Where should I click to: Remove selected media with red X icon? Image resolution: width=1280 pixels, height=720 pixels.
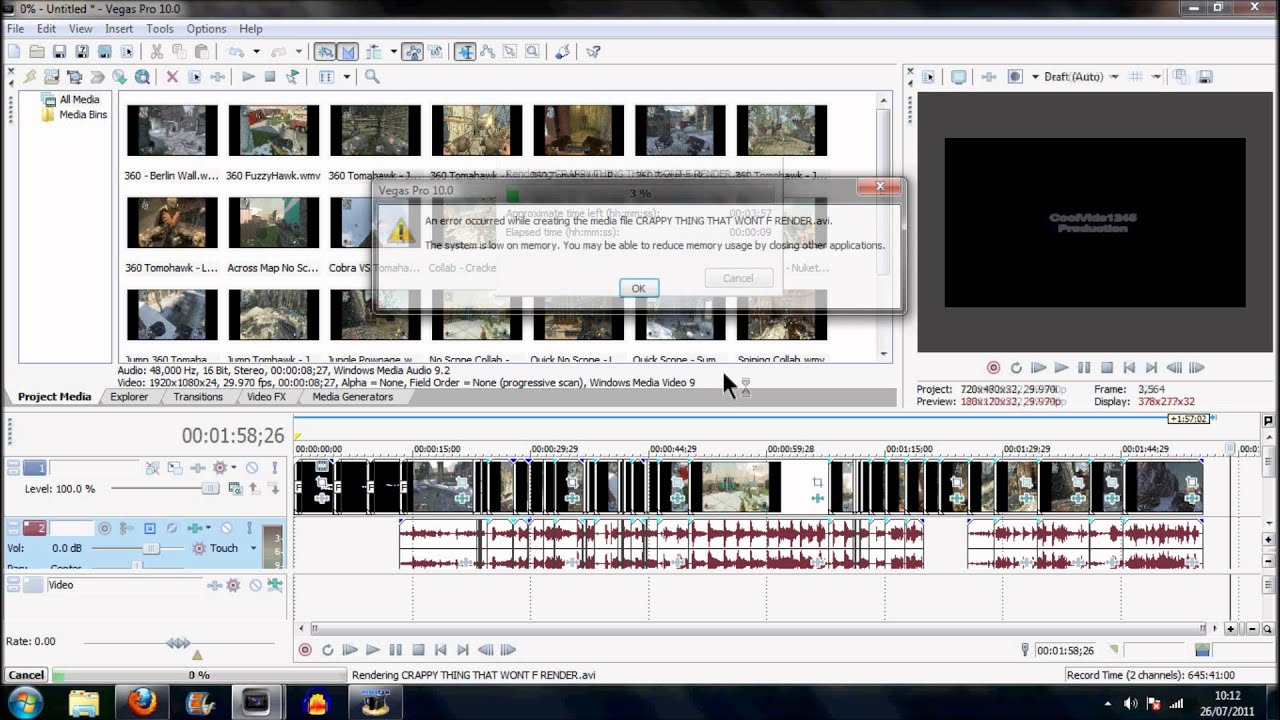point(172,76)
